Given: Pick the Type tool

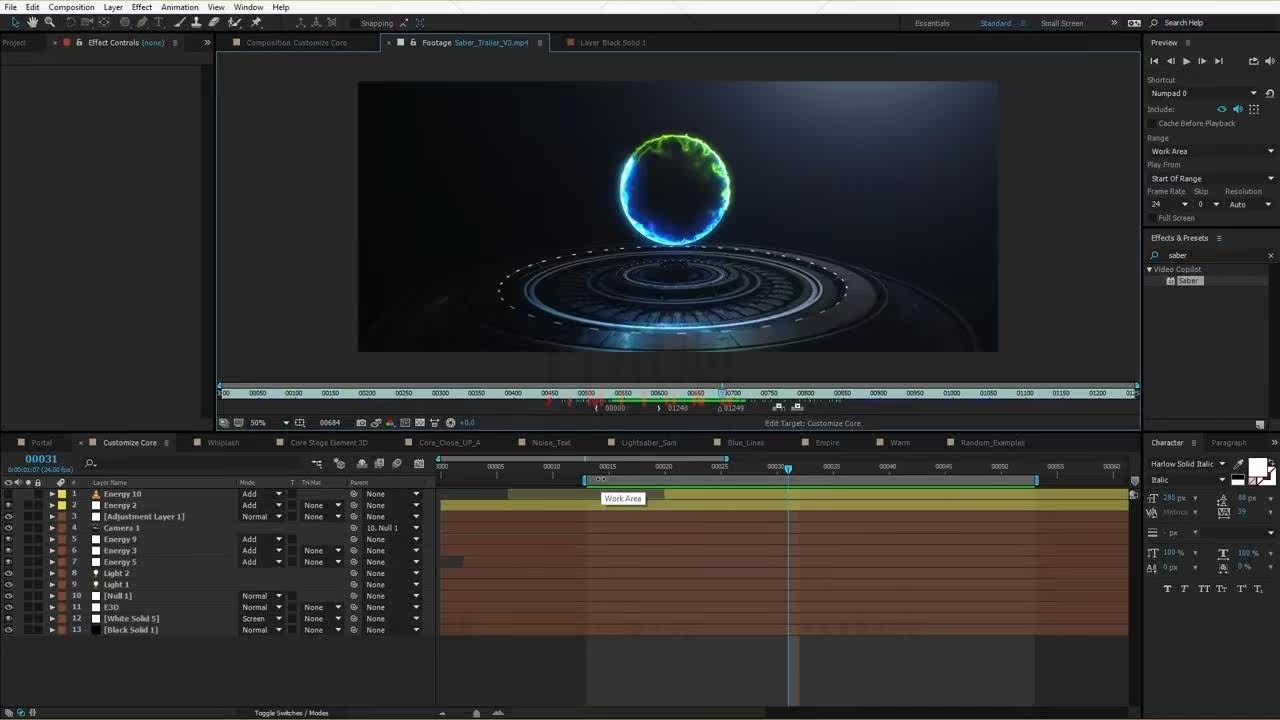Looking at the screenshot, I should [158, 22].
